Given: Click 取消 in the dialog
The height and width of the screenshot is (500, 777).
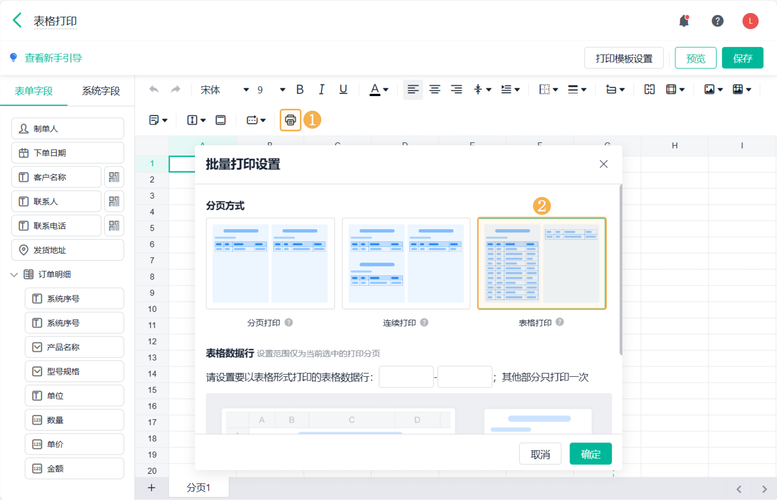Looking at the screenshot, I should pyautogui.click(x=540, y=454).
